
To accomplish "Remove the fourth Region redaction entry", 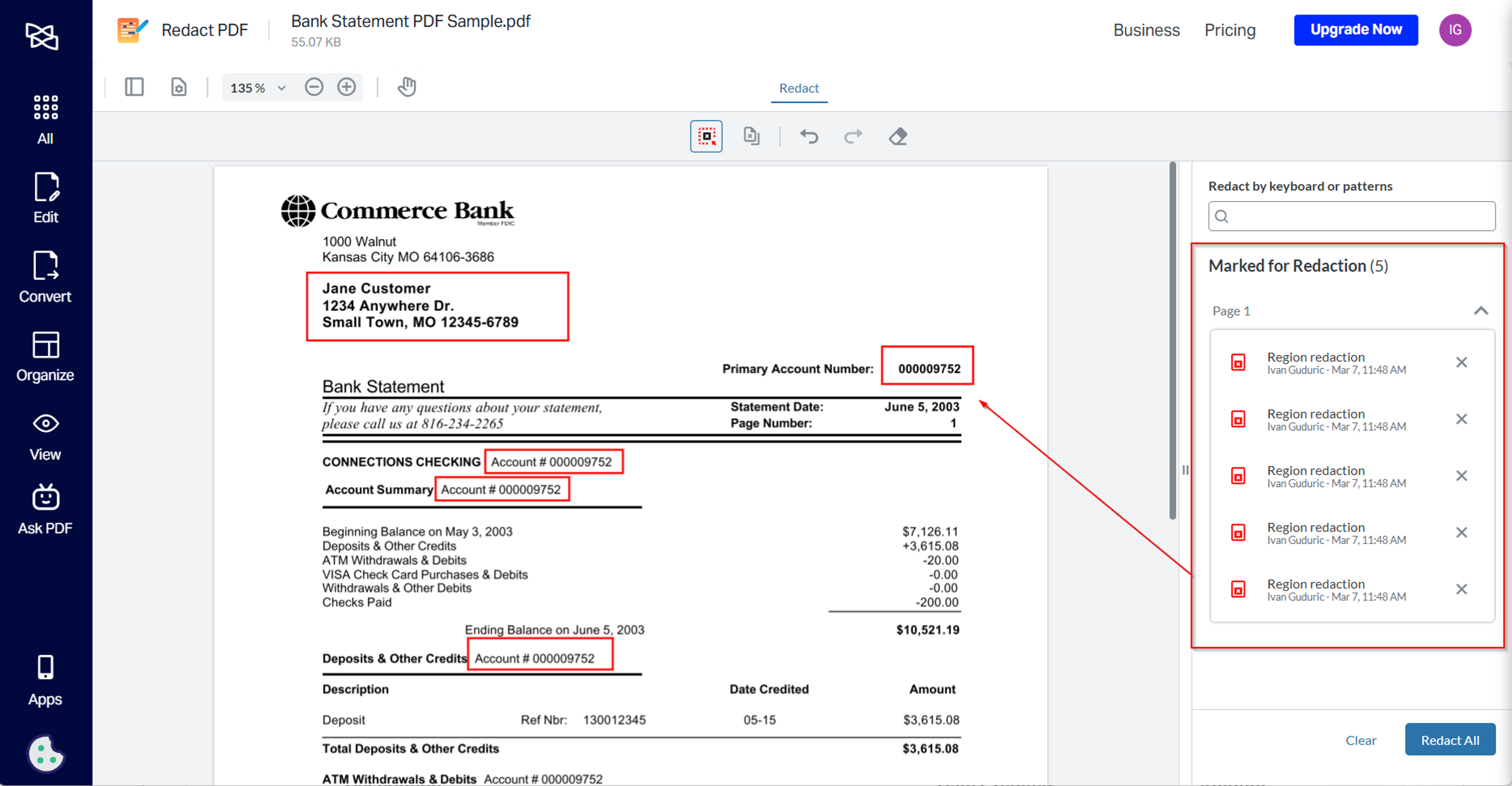I will (x=1462, y=533).
